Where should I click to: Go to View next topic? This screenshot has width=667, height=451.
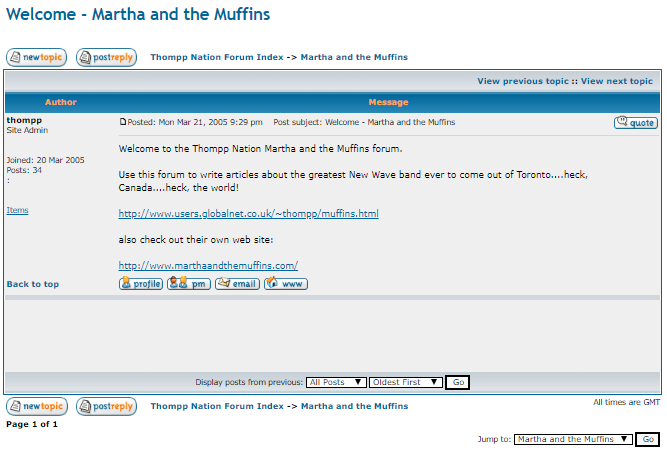point(616,81)
